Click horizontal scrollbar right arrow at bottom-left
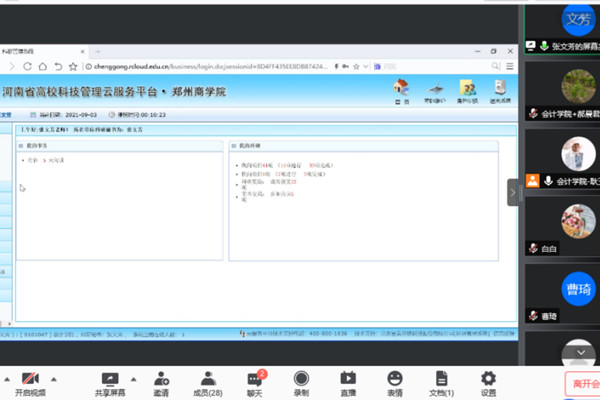600x400 pixels. (9, 324)
